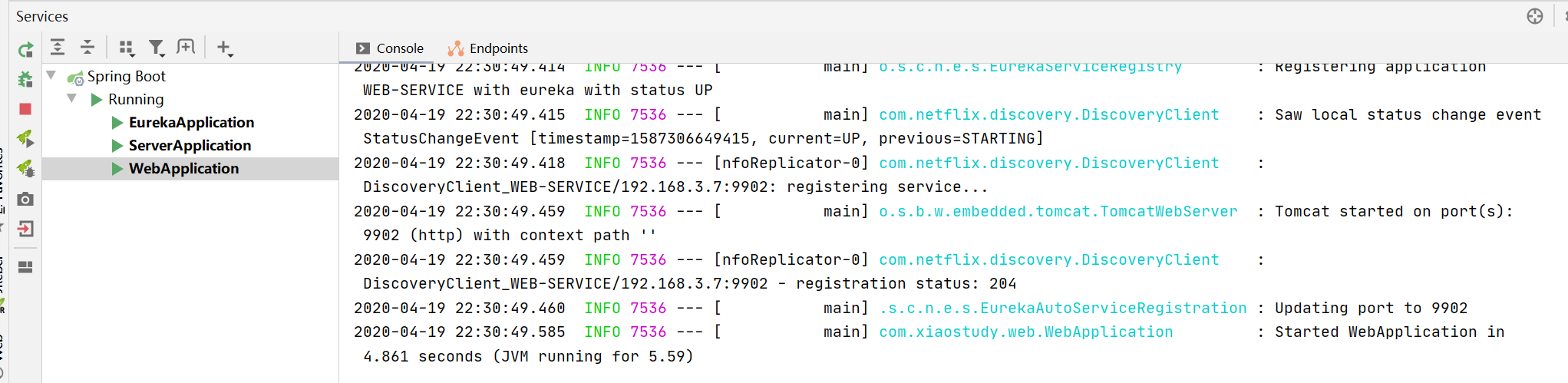Click the green run icon beside WebApplication
Screen dimensions: 1568x383
point(117,168)
